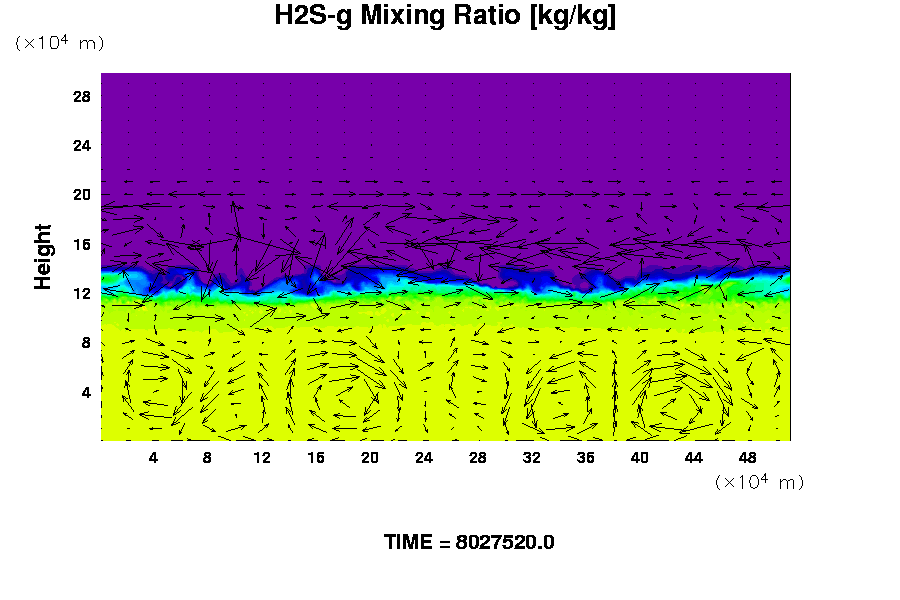
Task: Select the Height y-axis label
Action: pos(43,256)
